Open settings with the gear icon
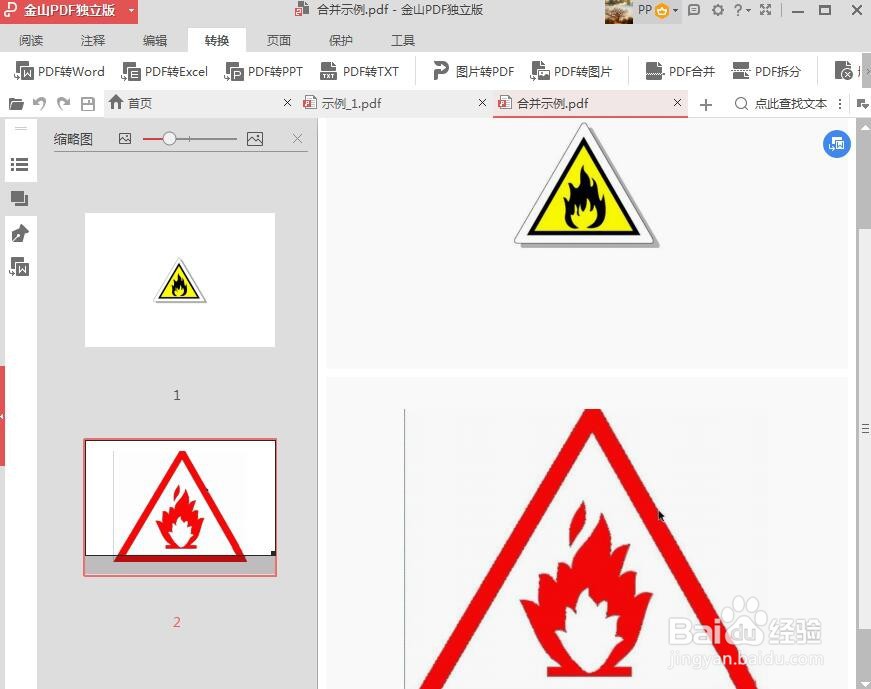Viewport: 871px width, 689px height. pos(718,10)
